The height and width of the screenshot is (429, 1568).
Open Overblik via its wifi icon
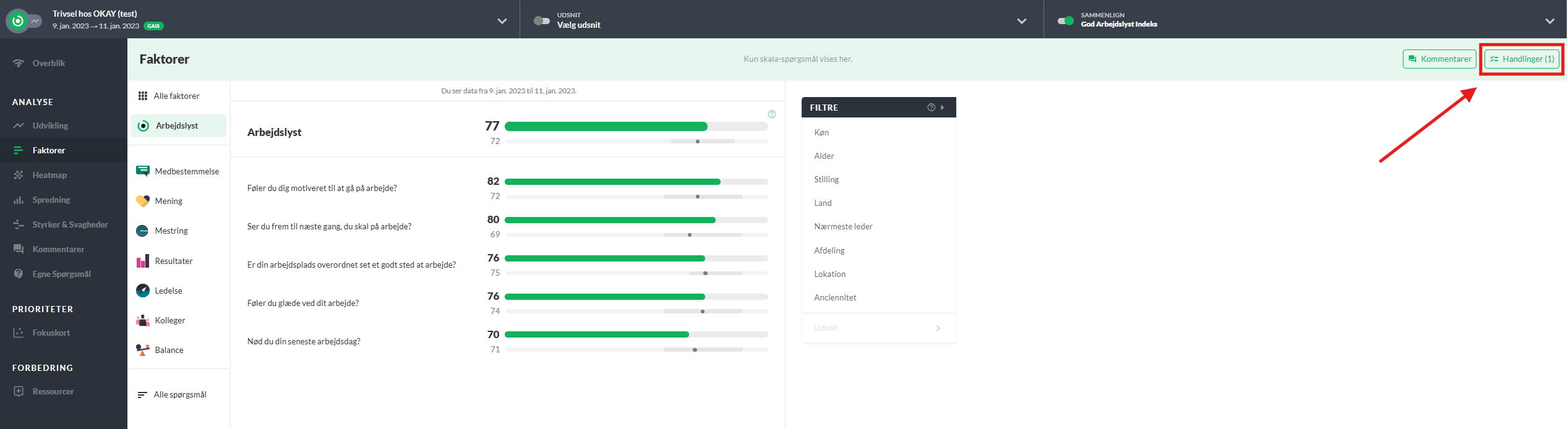[x=19, y=63]
